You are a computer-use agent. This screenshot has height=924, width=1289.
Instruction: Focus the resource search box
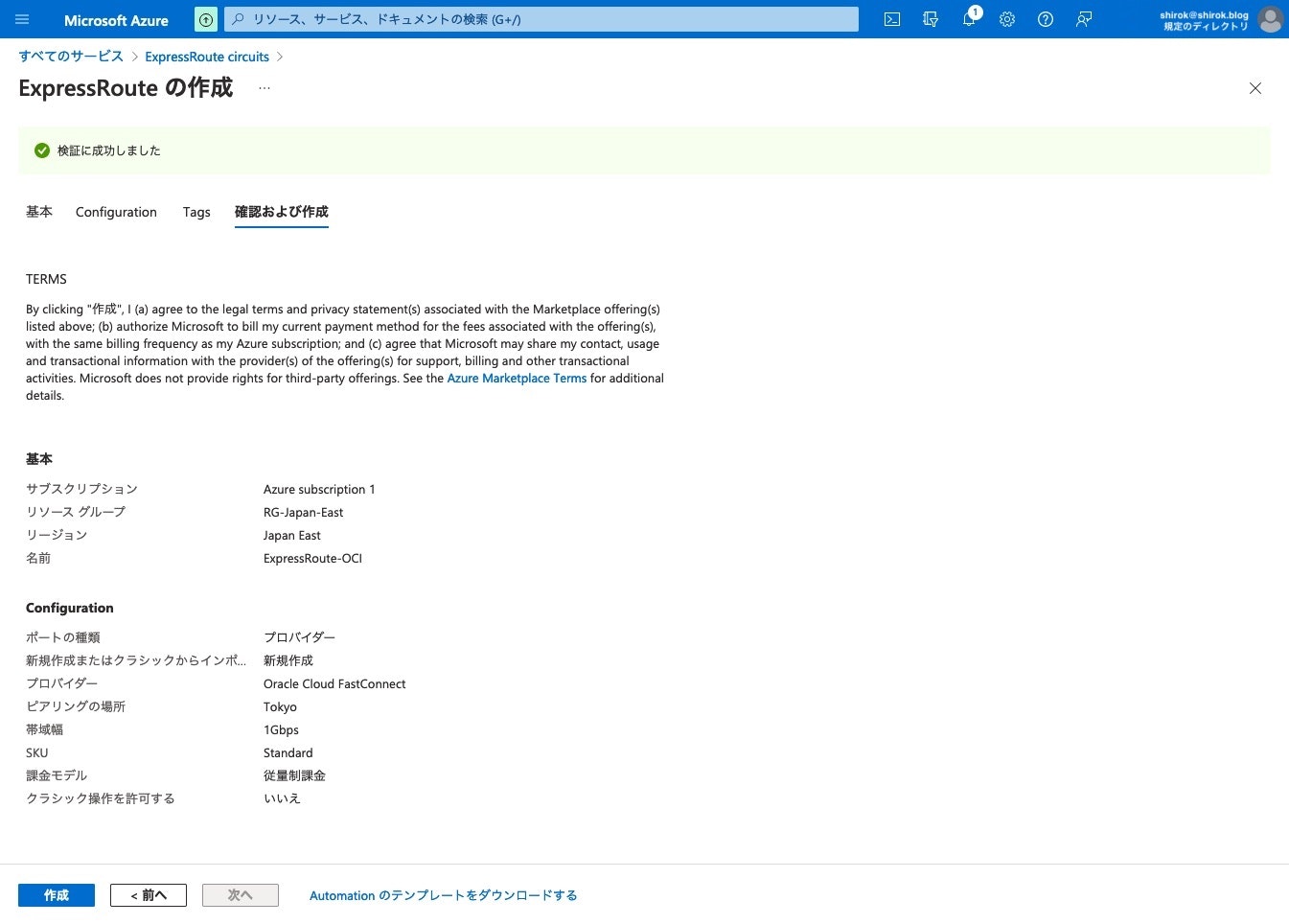541,19
